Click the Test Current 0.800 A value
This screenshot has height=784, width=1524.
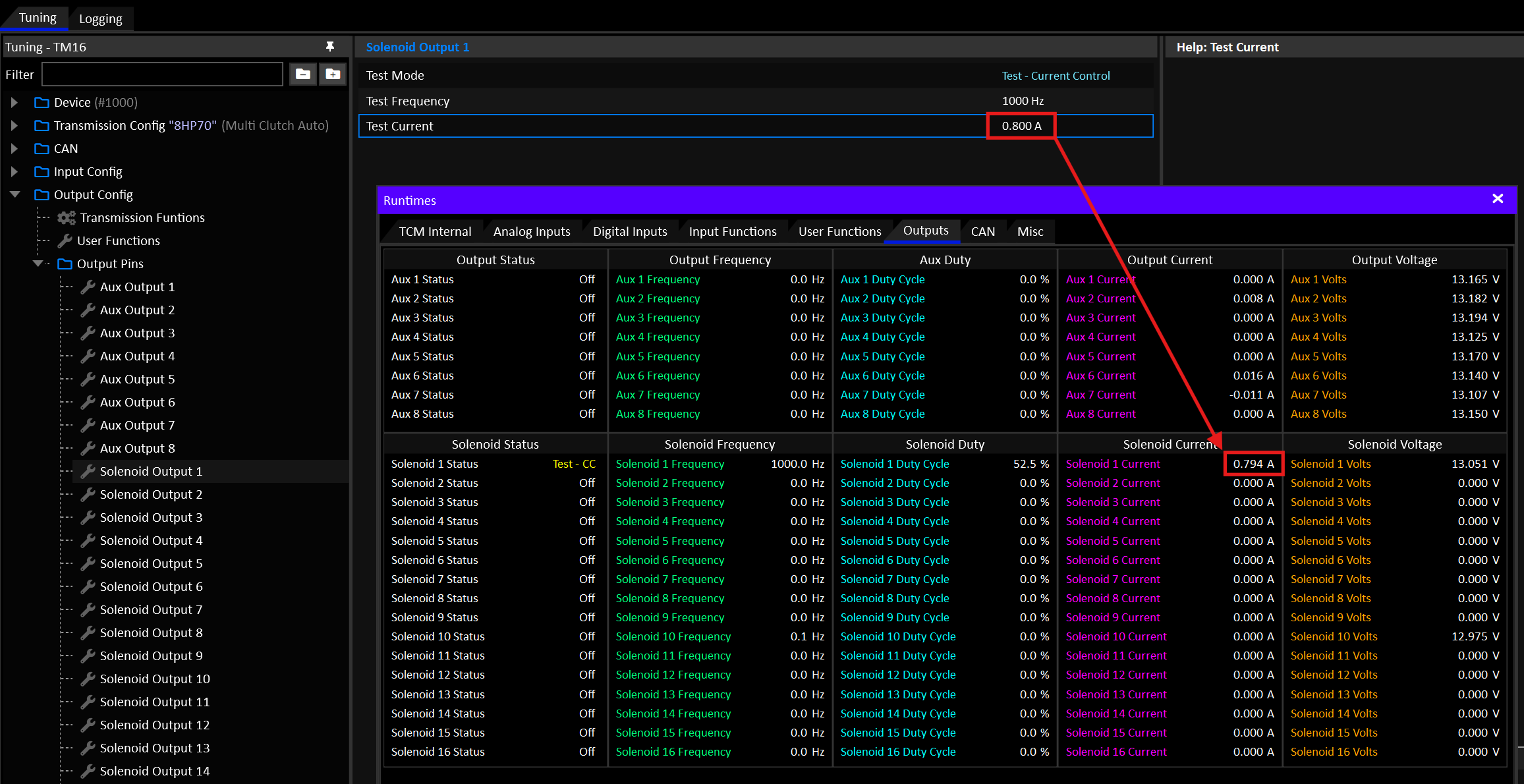click(1021, 126)
